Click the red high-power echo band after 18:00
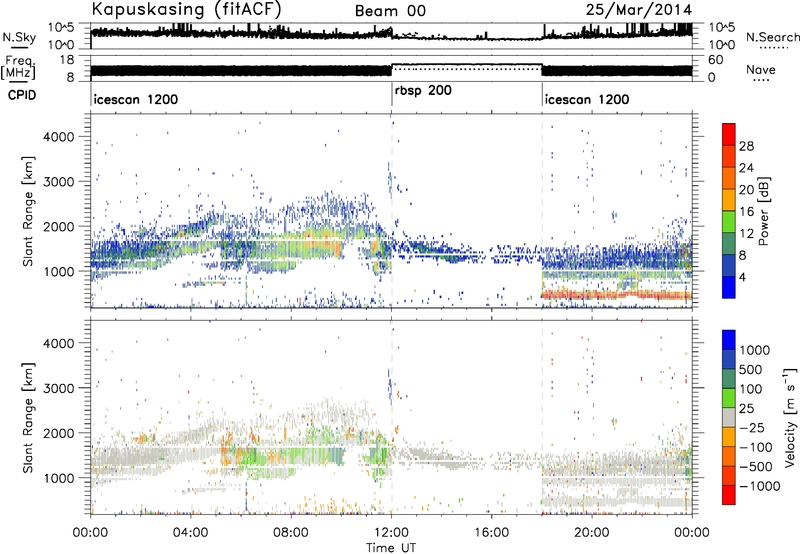The width and height of the screenshot is (800, 554). tap(616, 295)
